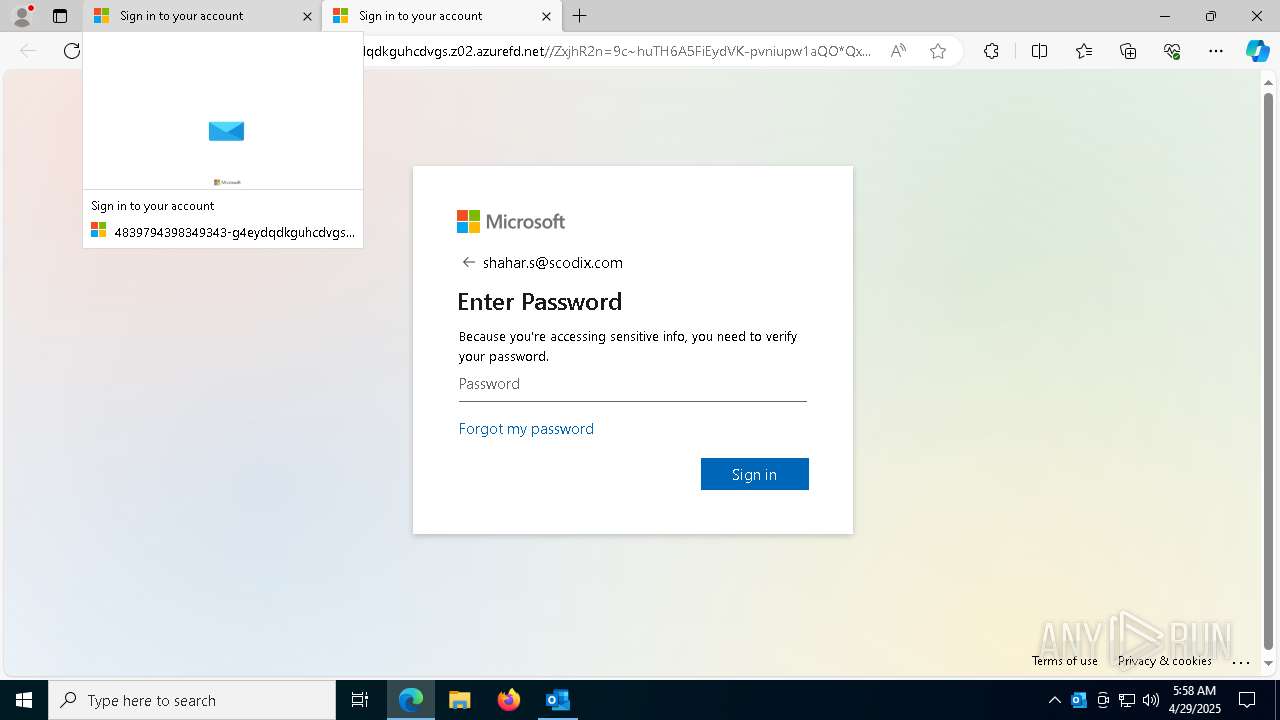Open Favorites list icon
The height and width of the screenshot is (720, 1280).
[x=1084, y=51]
